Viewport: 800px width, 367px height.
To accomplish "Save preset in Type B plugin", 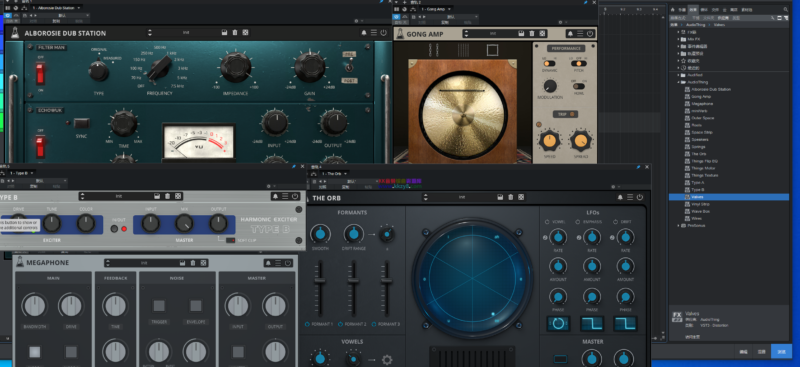I will tap(157, 196).
